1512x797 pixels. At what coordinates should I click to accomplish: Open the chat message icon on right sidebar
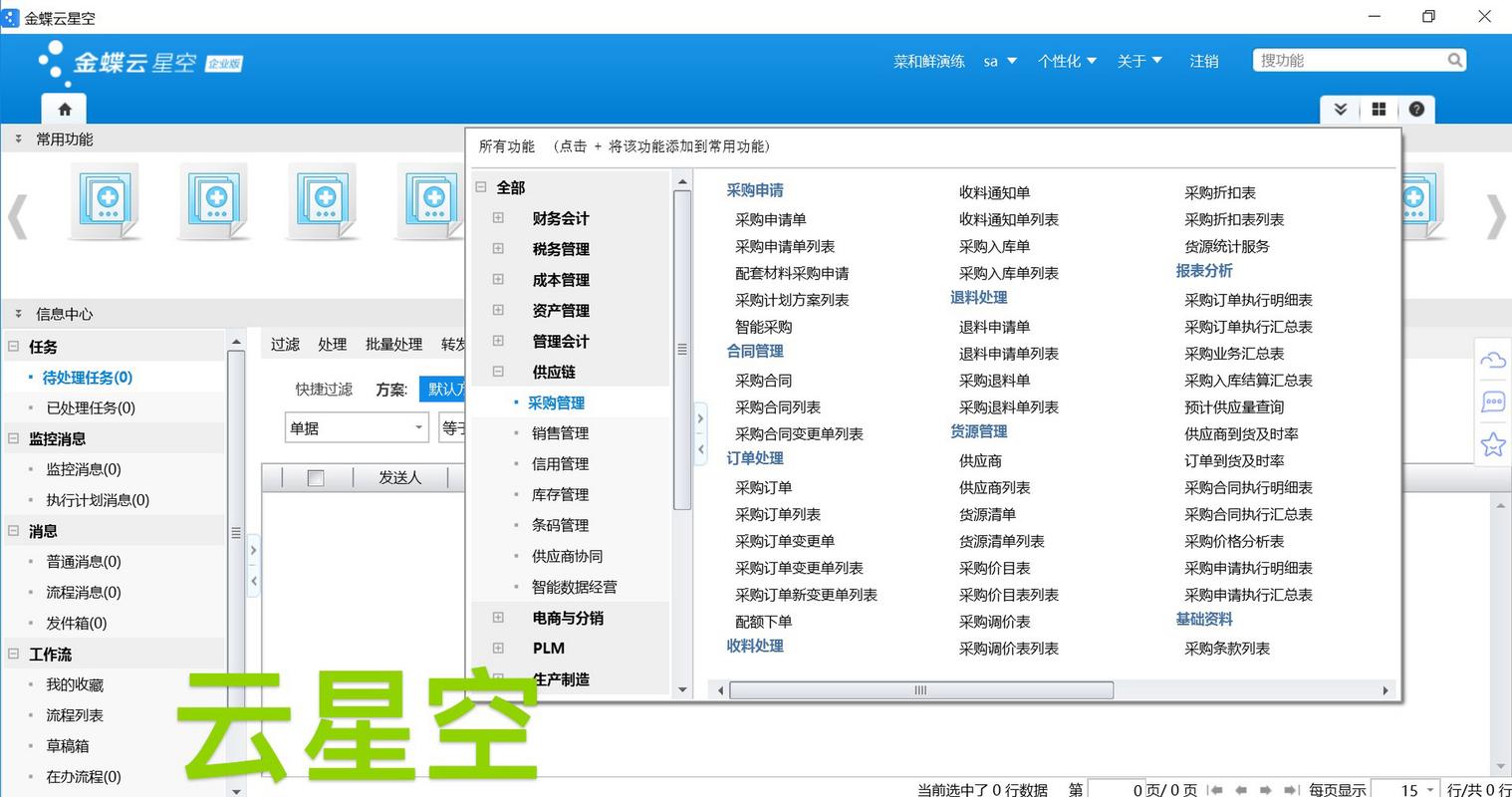pyautogui.click(x=1493, y=402)
